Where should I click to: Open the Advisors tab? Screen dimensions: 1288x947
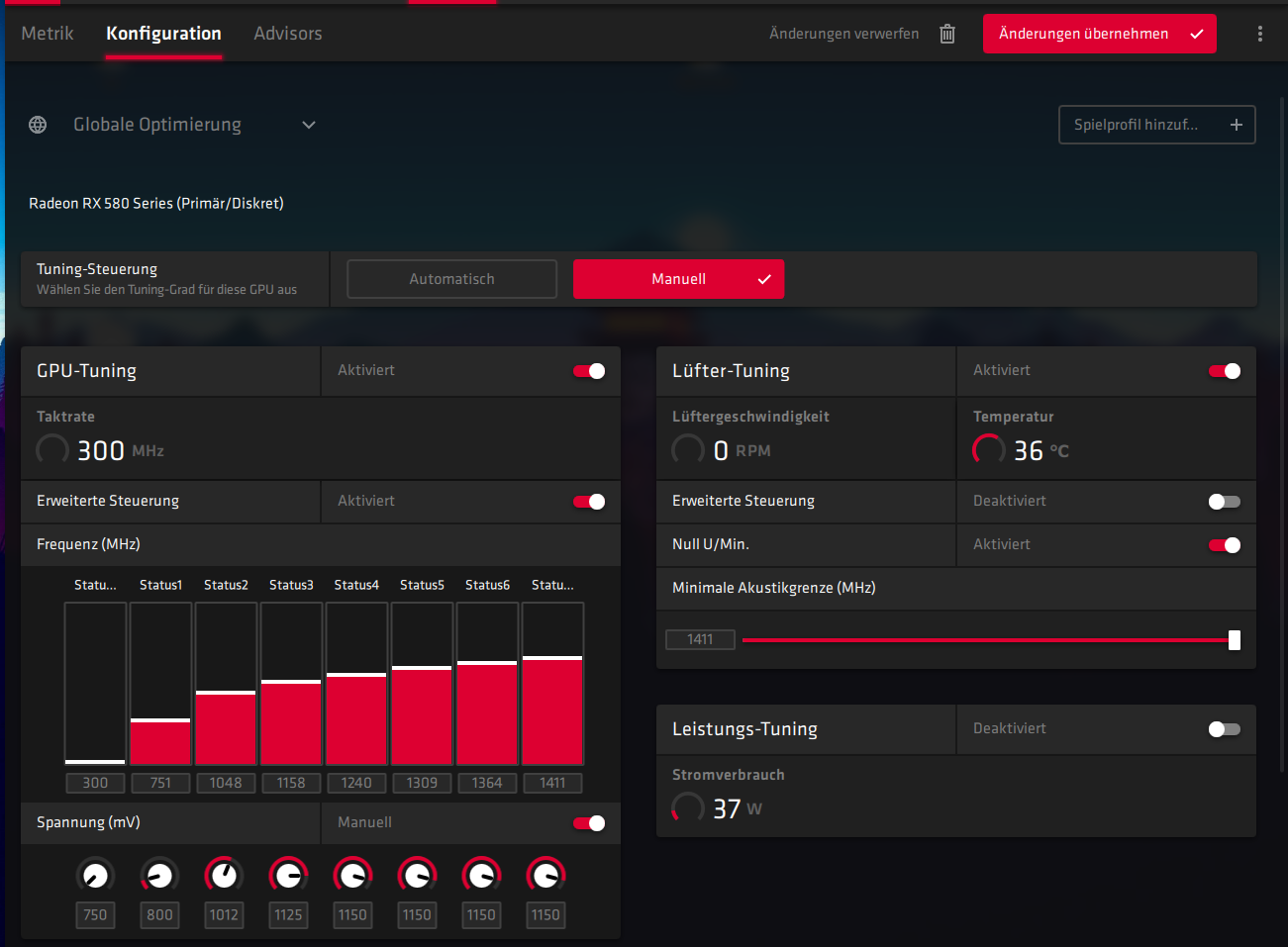pyautogui.click(x=288, y=34)
